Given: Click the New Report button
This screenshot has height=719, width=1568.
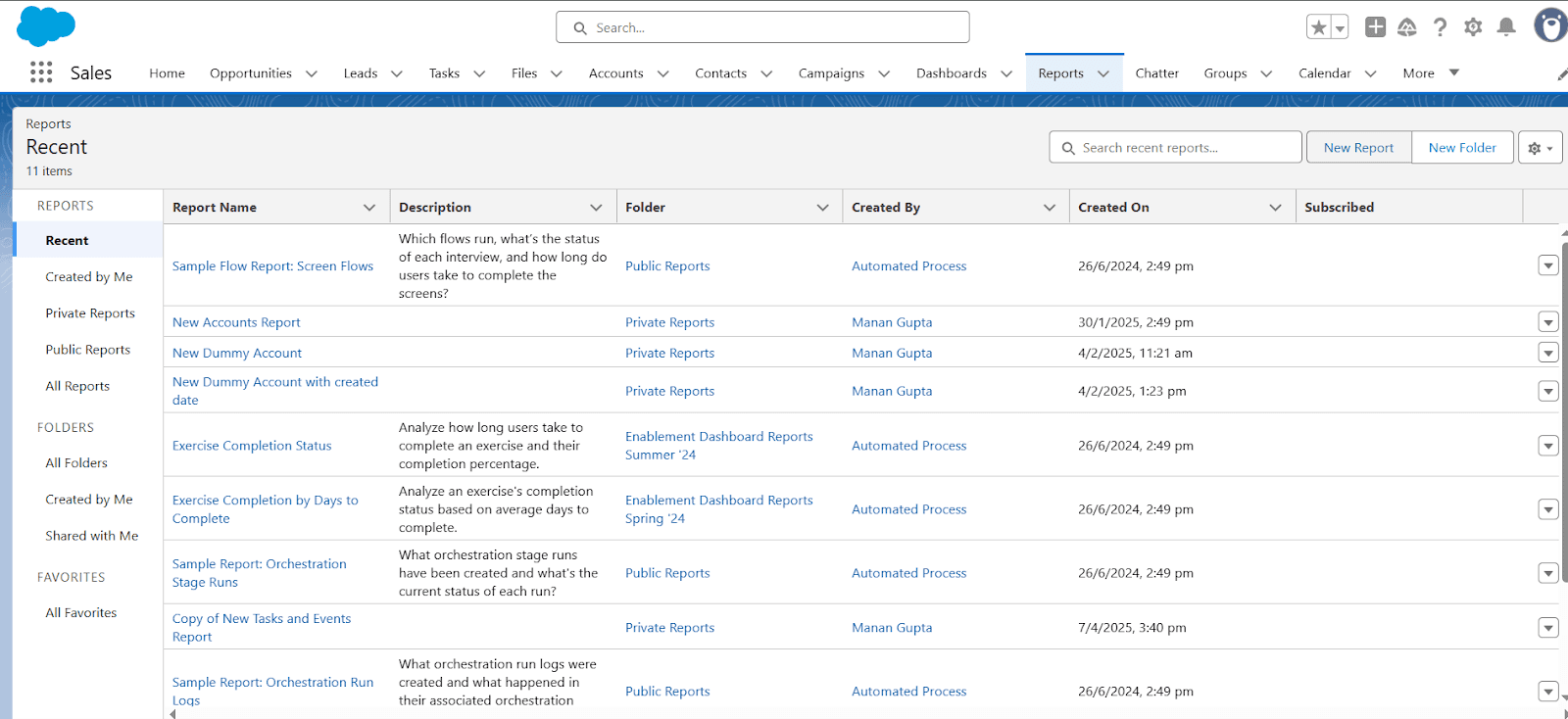Looking at the screenshot, I should 1358,148.
